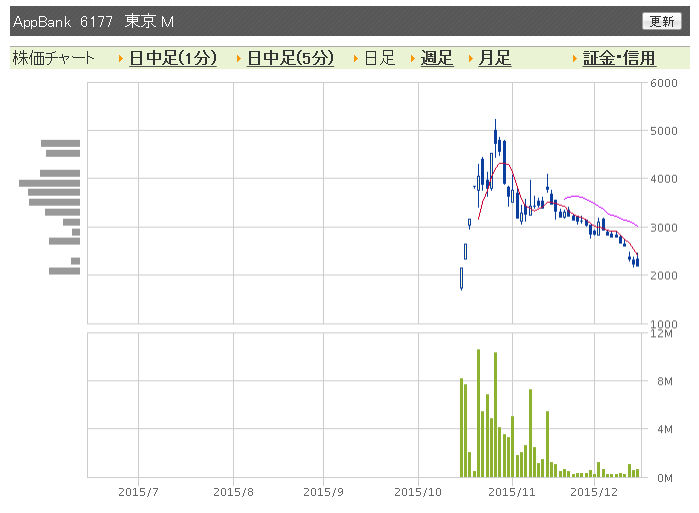Open the 証金・信用 margin page

click(619, 58)
